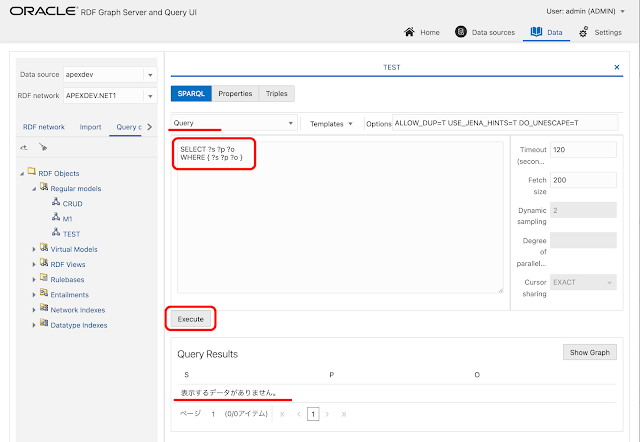Click the Data sources database icon

click(x=461, y=32)
